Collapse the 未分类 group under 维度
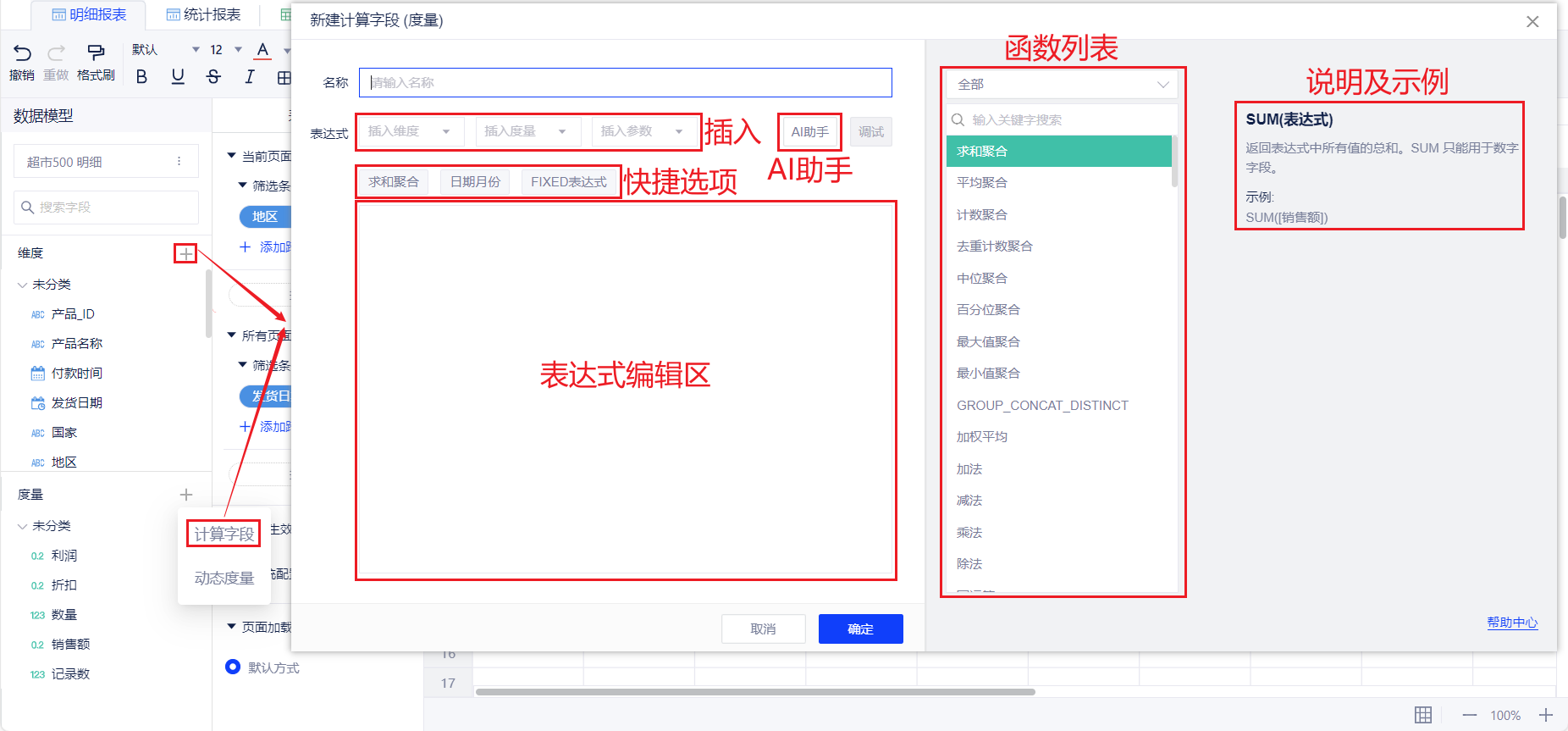Image resolution: width=1568 pixels, height=731 pixels. tap(23, 285)
